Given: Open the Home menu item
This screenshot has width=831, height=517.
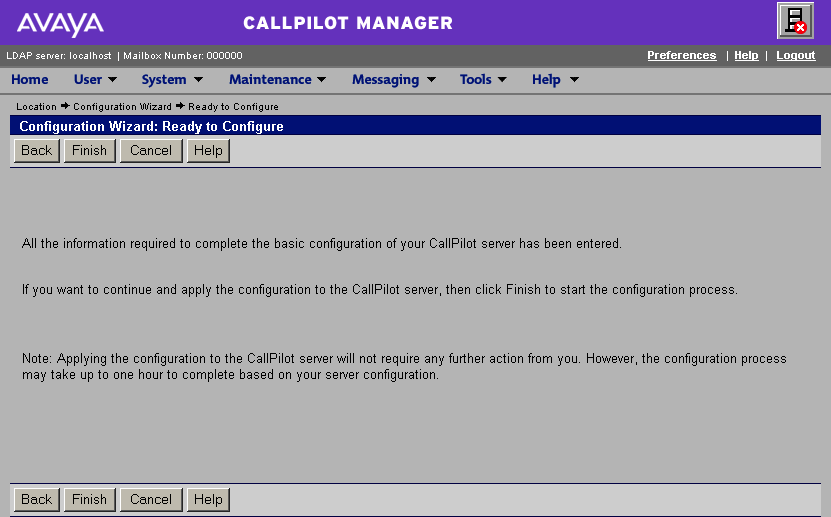Looking at the screenshot, I should click(30, 79).
